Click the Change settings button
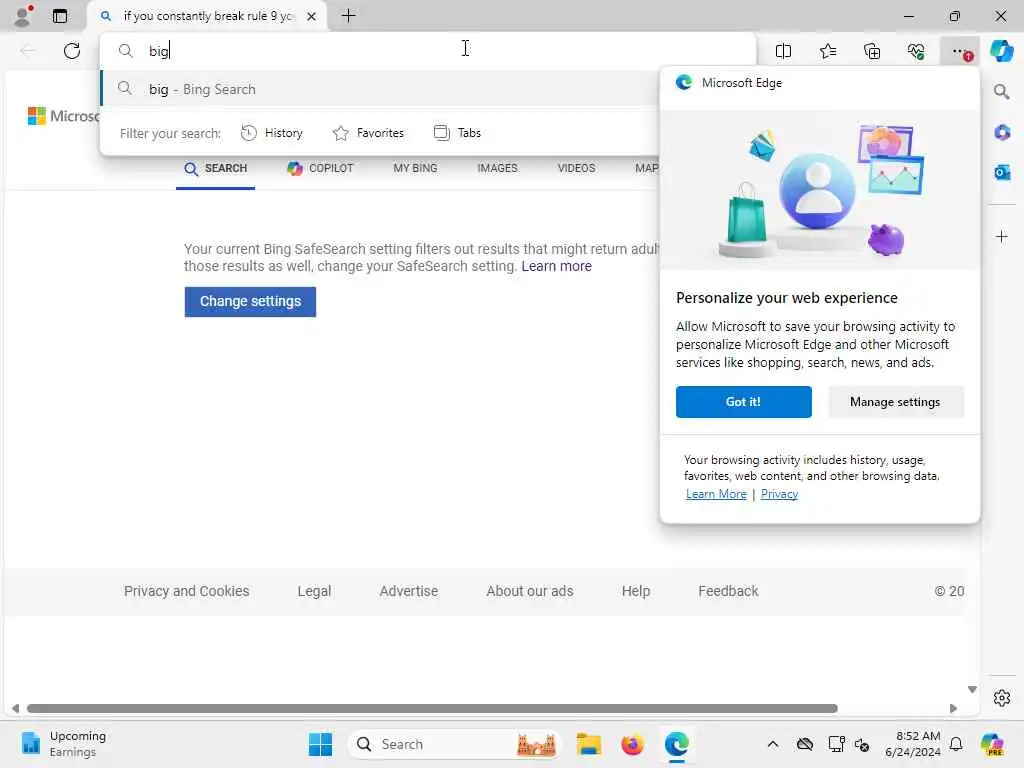Viewport: 1024px width, 768px height. tap(250, 302)
